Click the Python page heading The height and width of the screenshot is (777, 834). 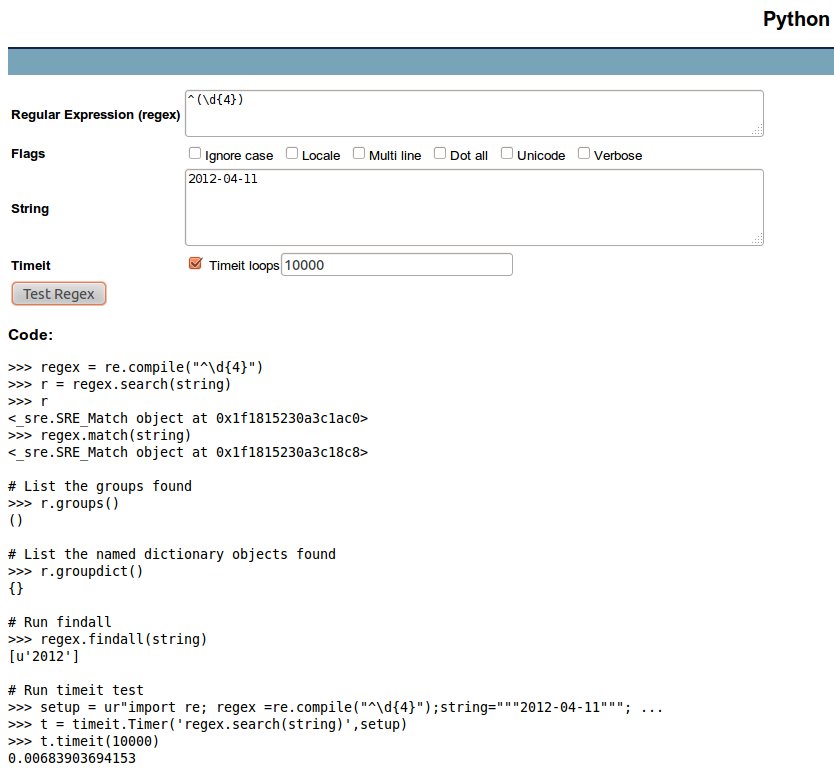796,20
